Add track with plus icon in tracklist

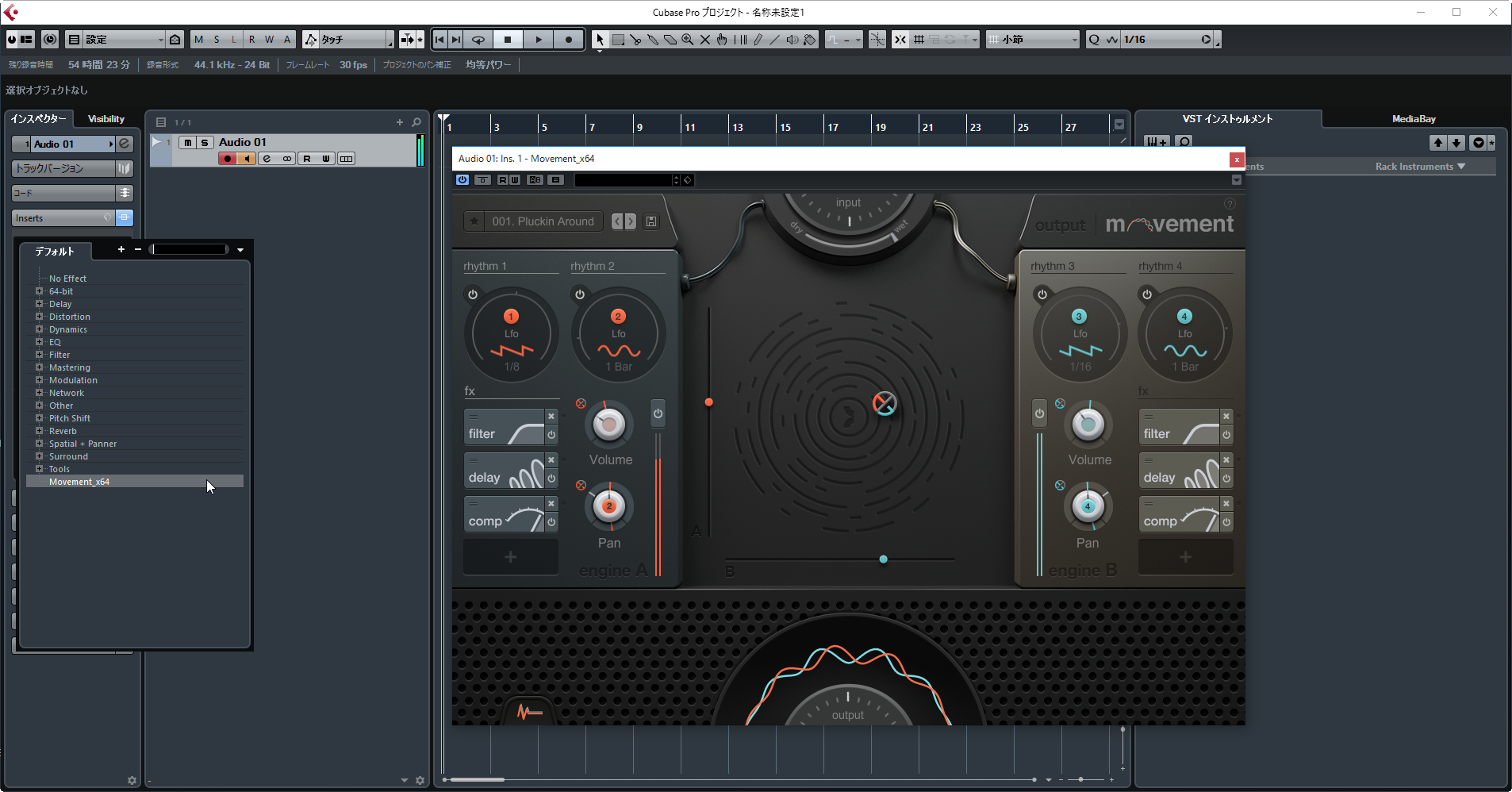tap(400, 122)
